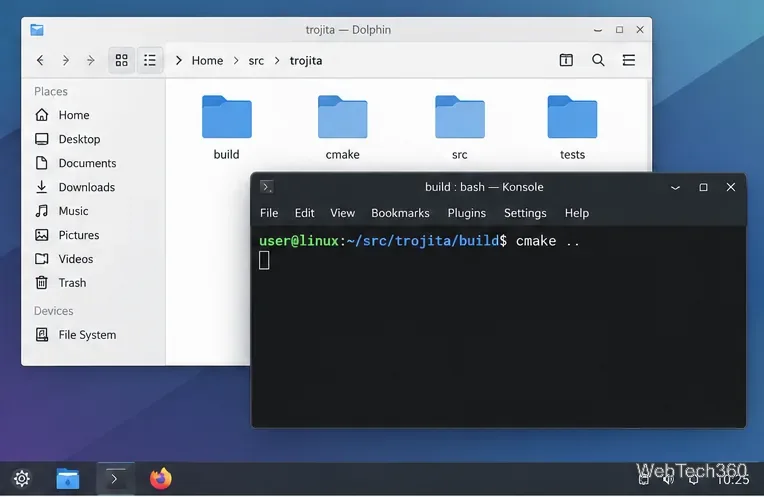
Task: Open the Konsole Plugins menu
Action: (467, 213)
